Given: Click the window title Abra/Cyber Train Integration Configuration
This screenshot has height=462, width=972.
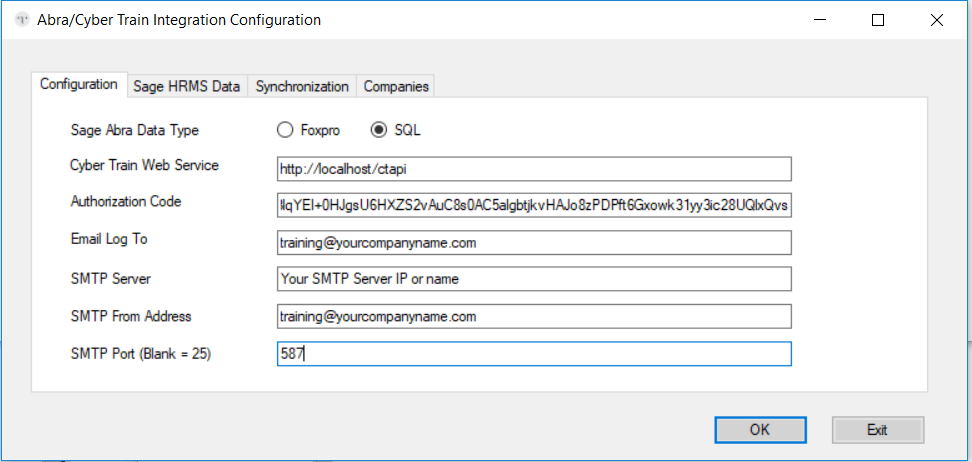Looking at the screenshot, I should coord(179,20).
